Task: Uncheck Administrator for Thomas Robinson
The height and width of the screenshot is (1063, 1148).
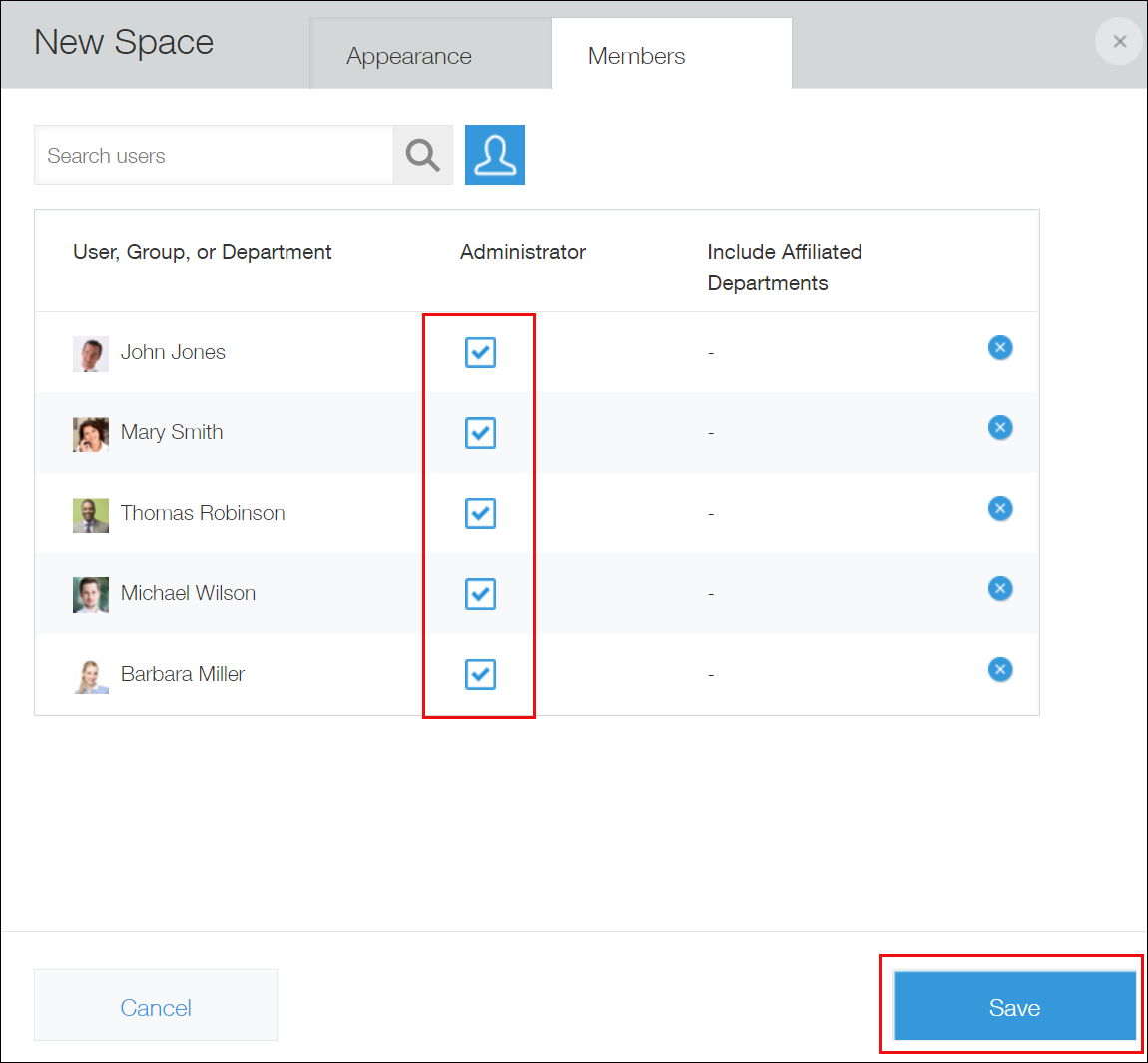Action: point(480,513)
